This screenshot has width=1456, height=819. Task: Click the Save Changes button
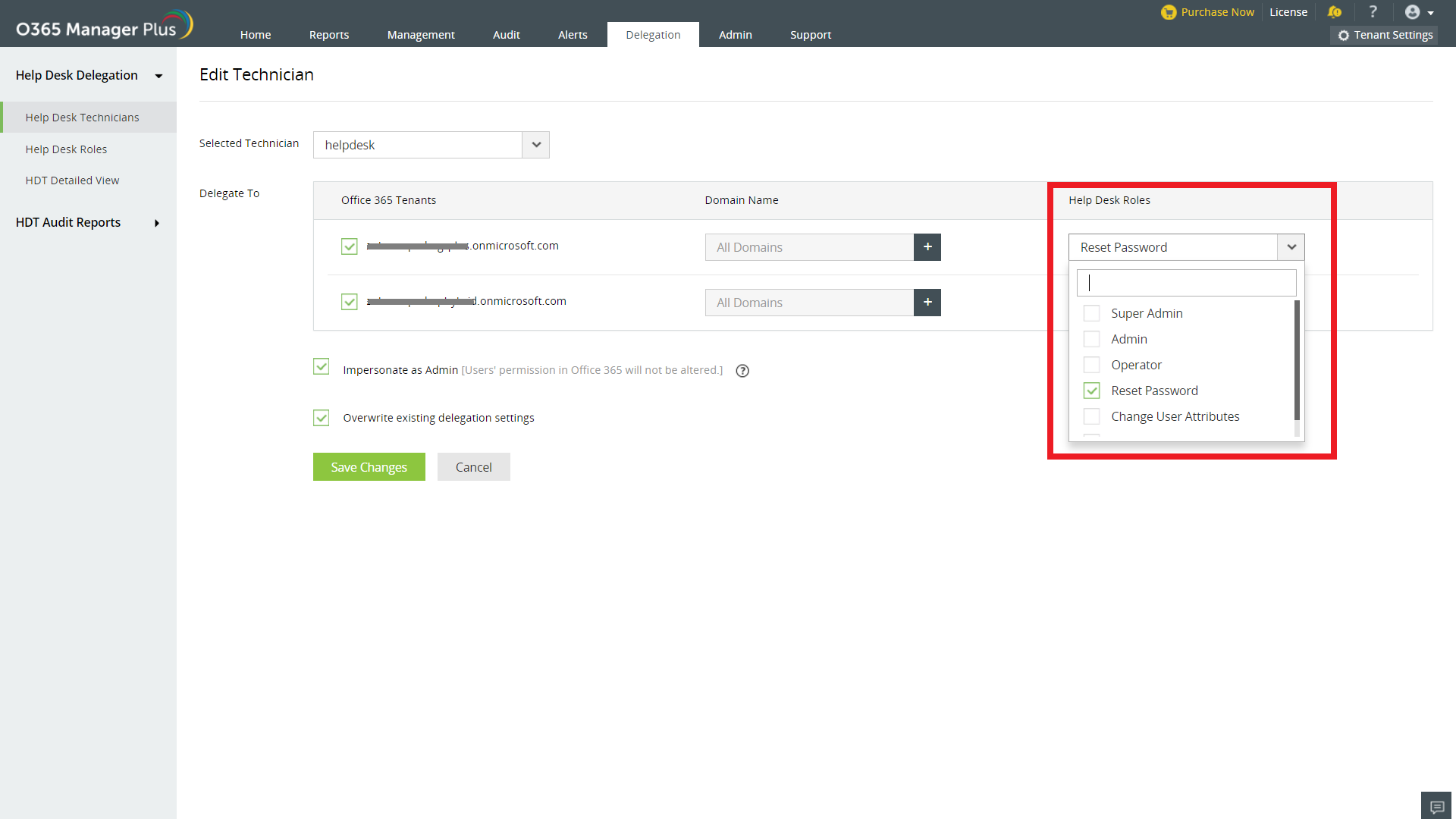369,467
